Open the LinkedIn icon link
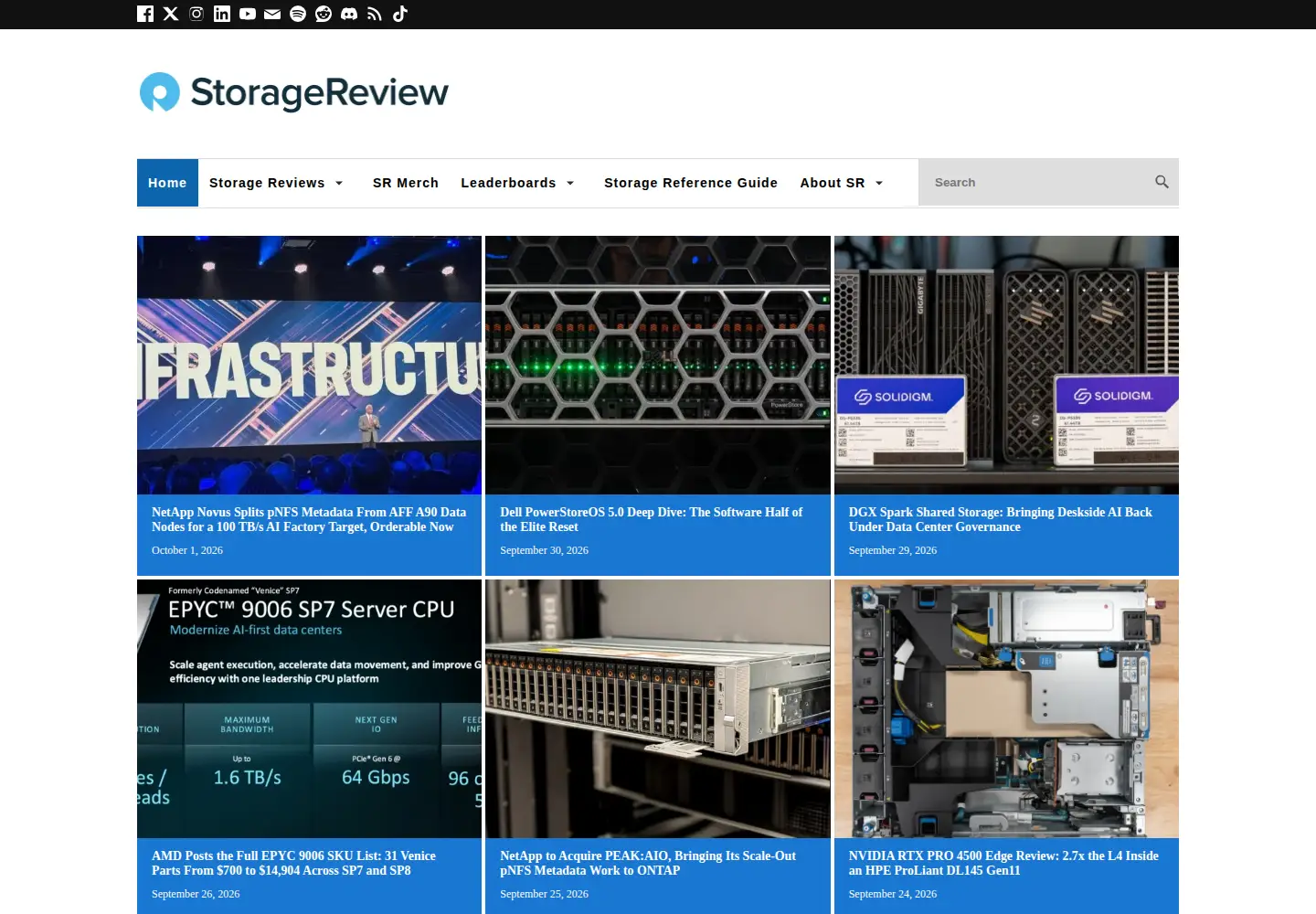1316x914 pixels. coord(222,14)
